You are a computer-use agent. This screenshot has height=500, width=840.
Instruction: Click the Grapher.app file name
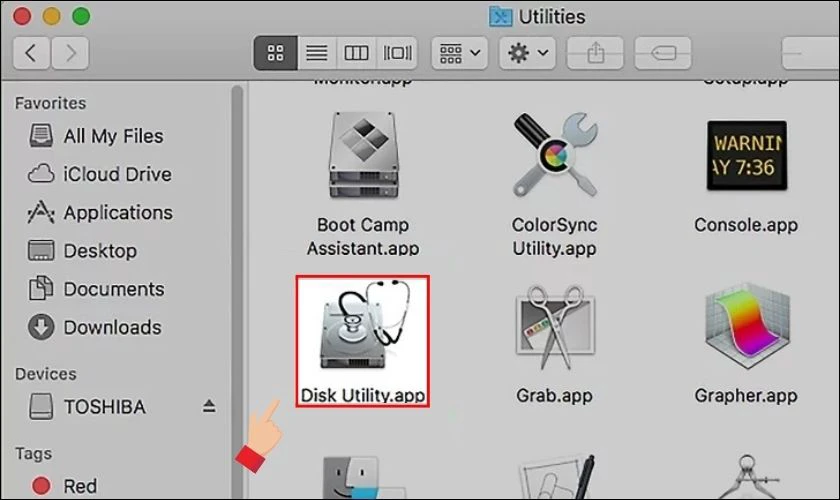746,395
